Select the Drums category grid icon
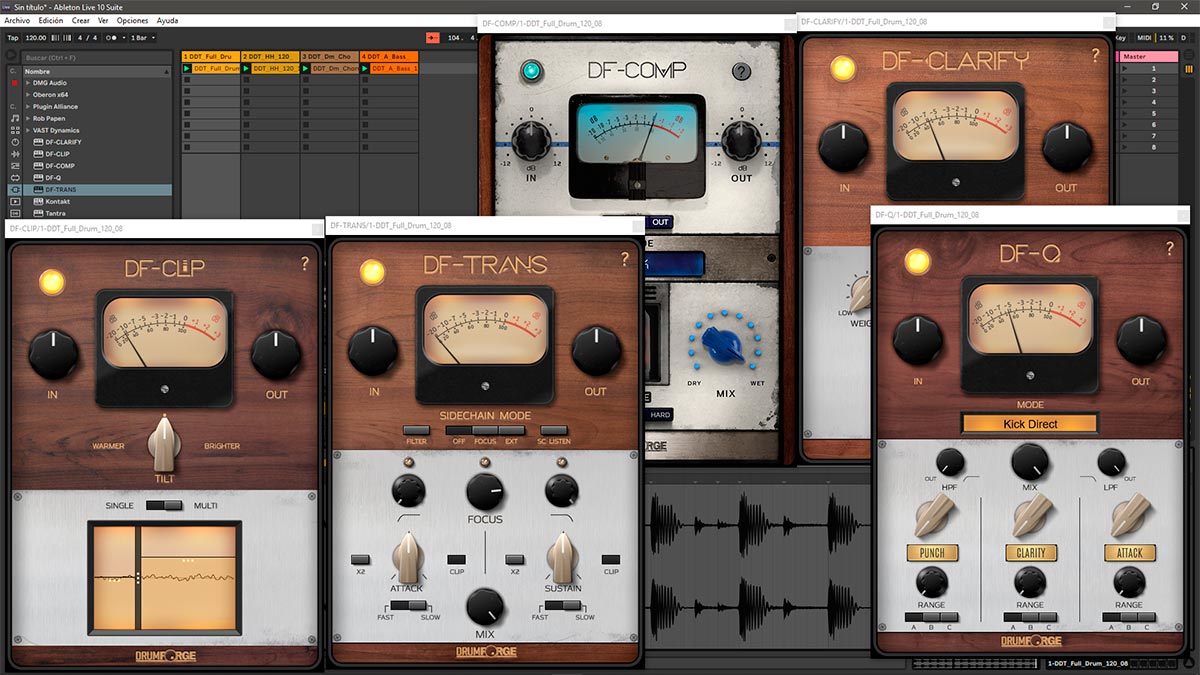 click(x=15, y=130)
